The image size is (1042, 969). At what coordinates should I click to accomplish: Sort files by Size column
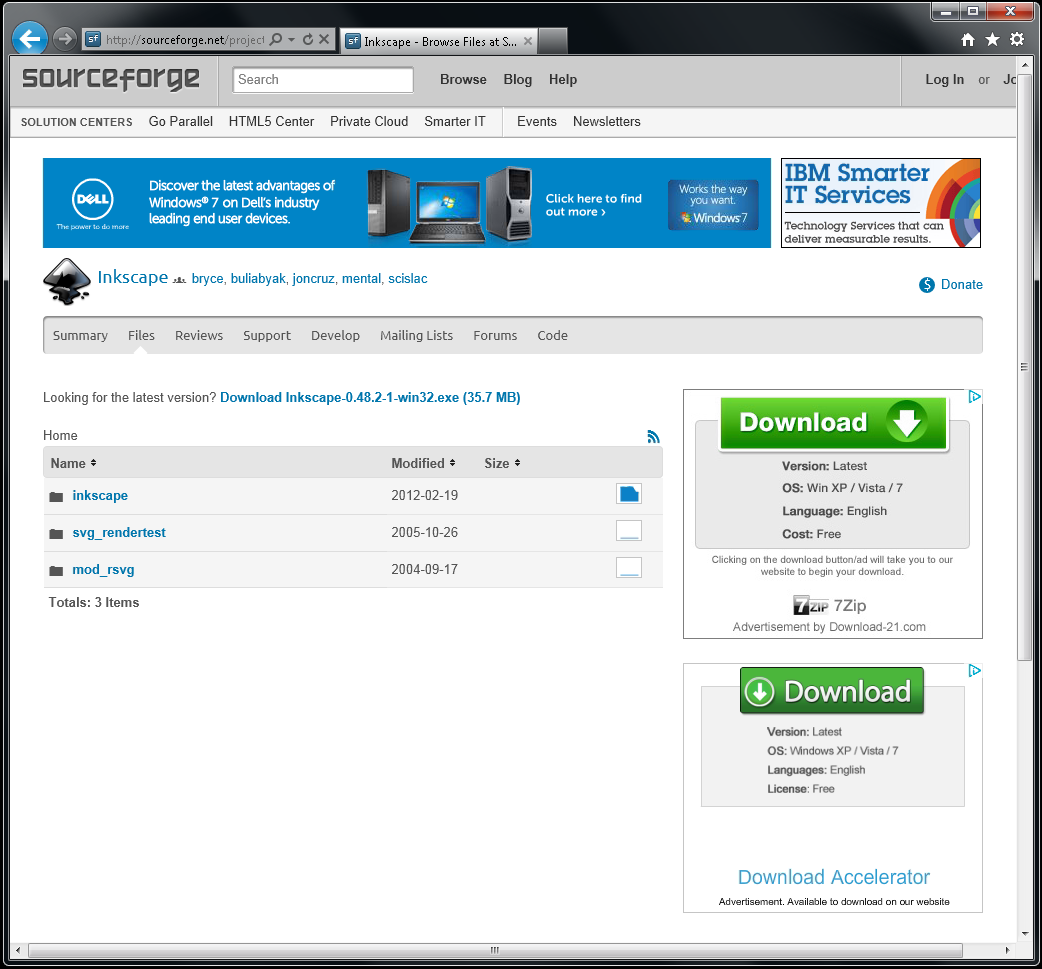point(502,463)
